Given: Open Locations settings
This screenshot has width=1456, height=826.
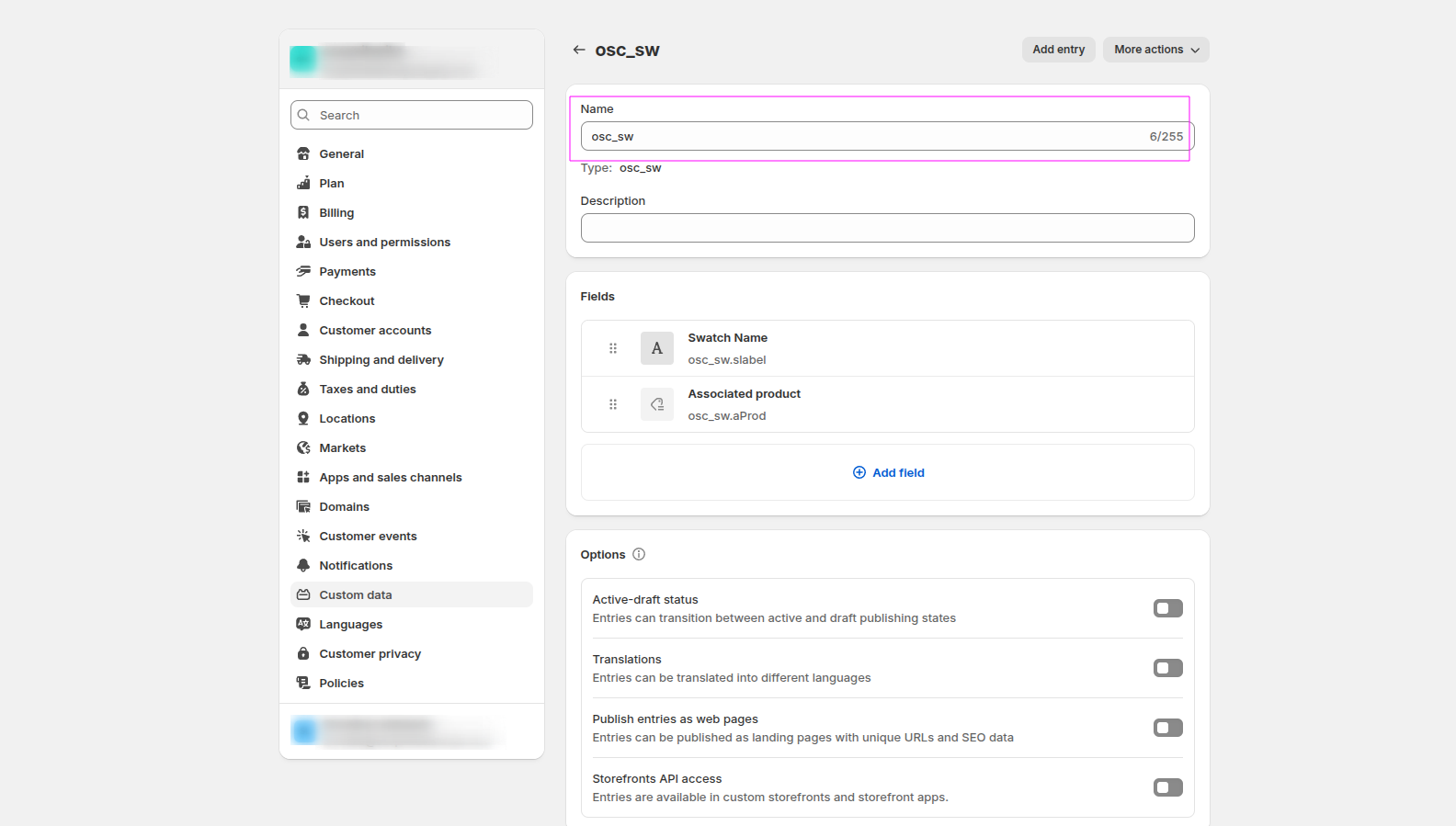Looking at the screenshot, I should [x=412, y=418].
